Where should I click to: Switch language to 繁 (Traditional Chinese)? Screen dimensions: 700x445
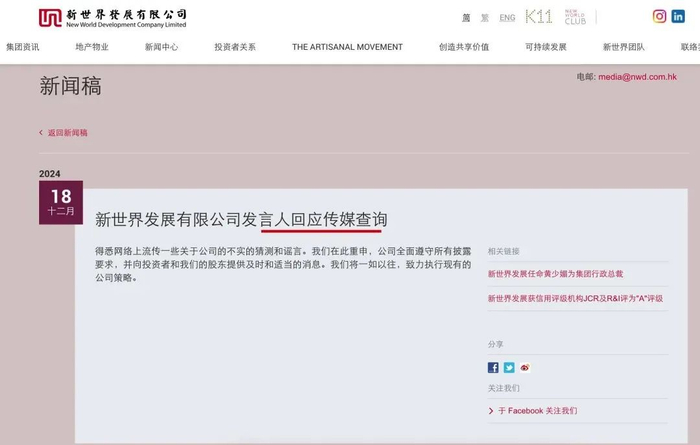tap(485, 18)
